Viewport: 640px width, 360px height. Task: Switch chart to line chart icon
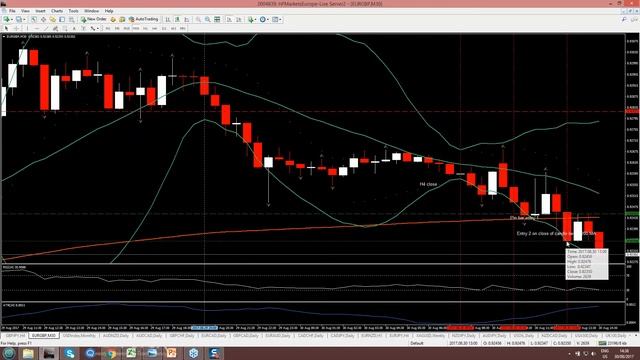tap(186, 19)
